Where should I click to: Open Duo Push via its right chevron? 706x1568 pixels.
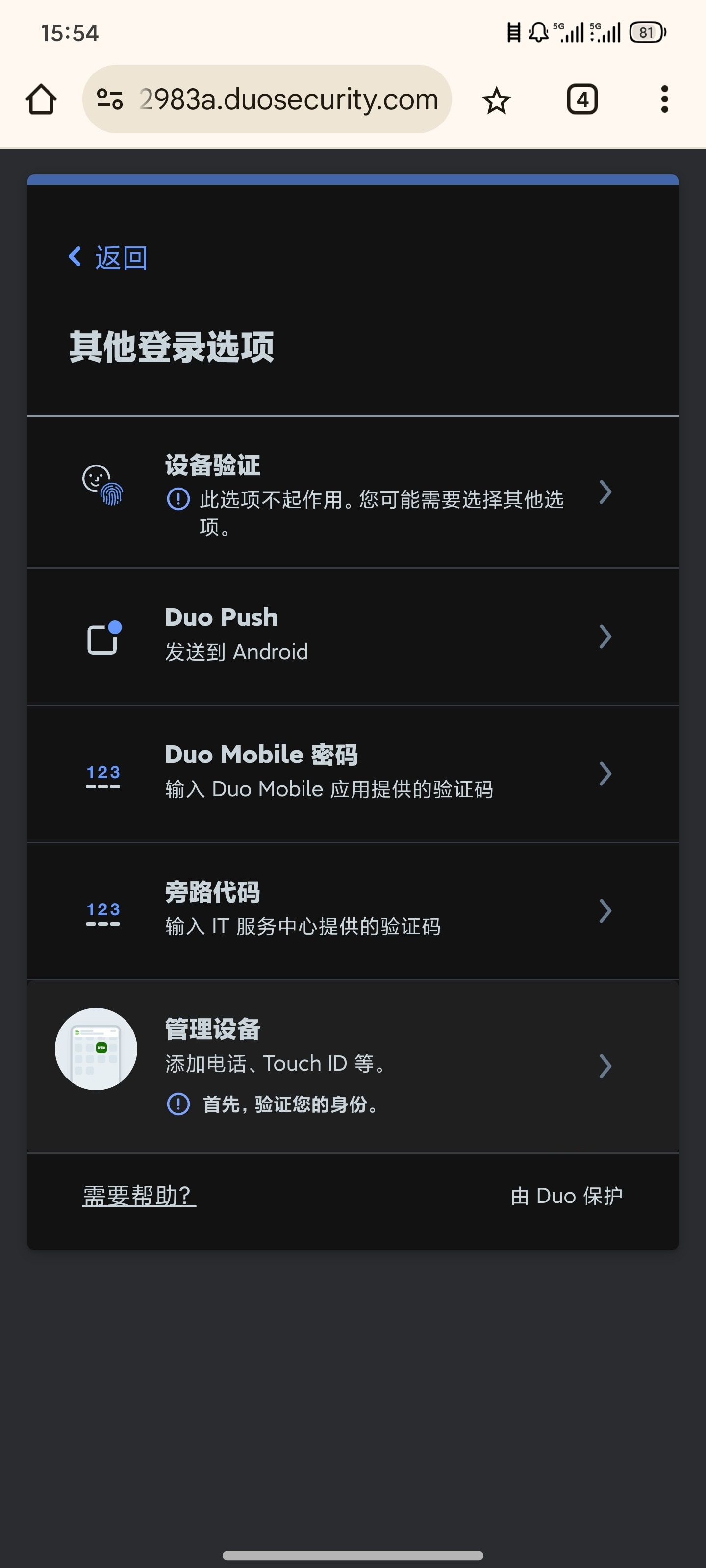pos(605,637)
